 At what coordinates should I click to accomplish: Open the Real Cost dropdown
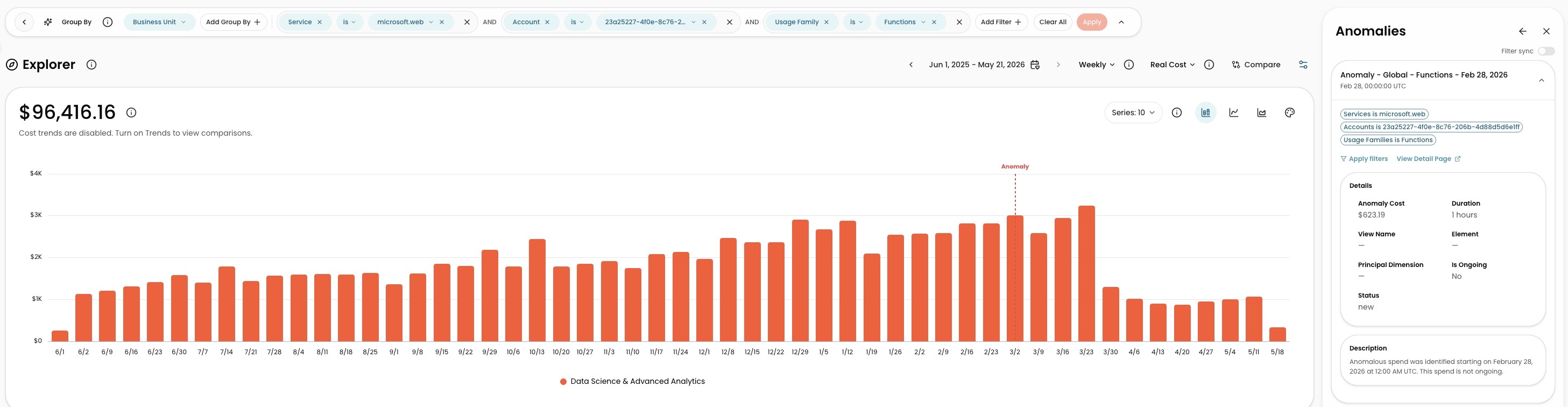pyautogui.click(x=1173, y=65)
